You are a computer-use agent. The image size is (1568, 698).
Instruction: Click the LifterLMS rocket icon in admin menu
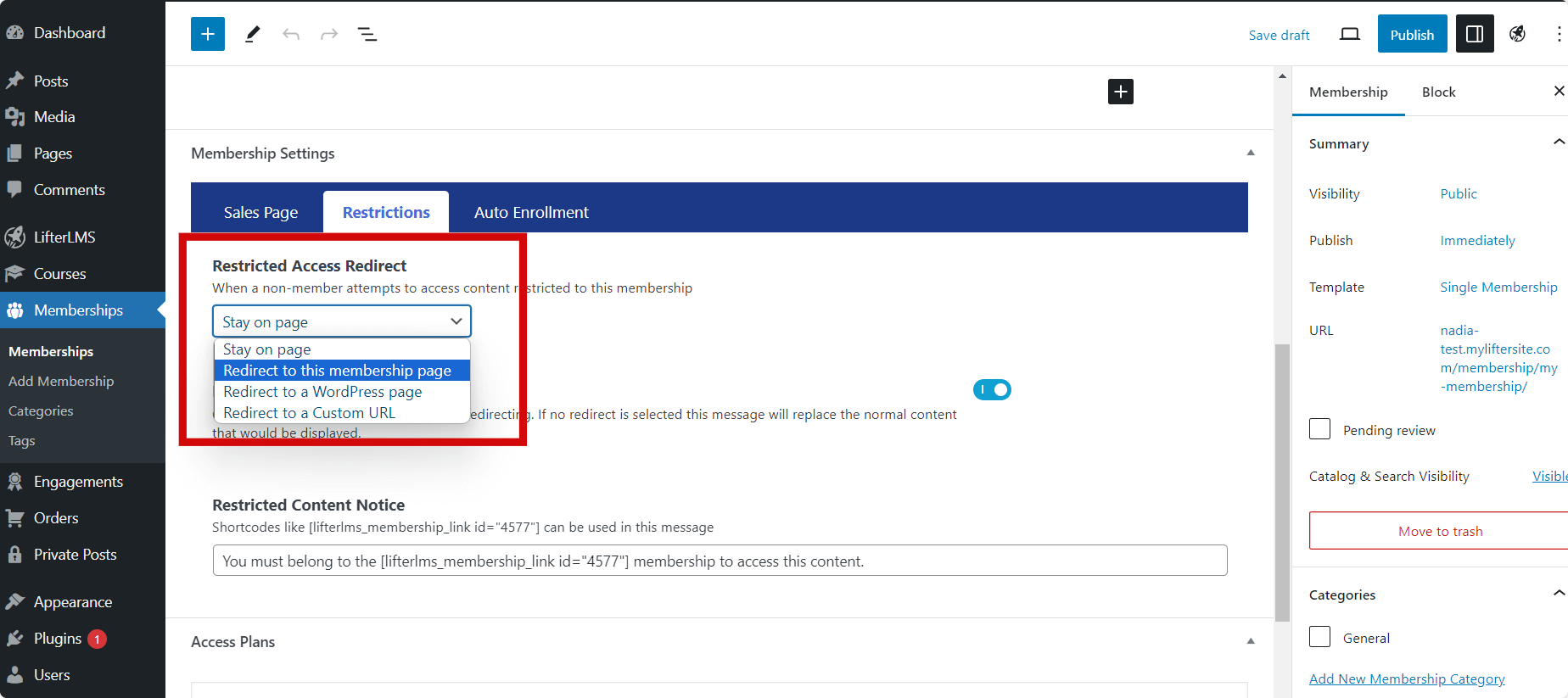tap(14, 237)
